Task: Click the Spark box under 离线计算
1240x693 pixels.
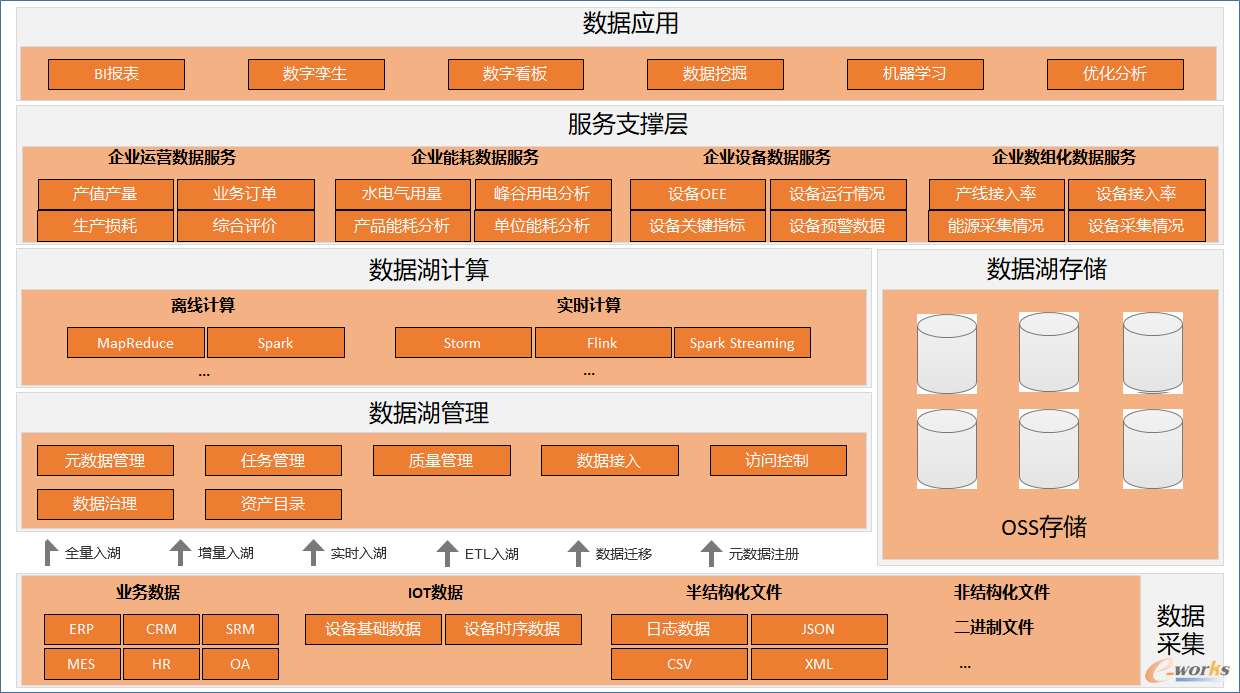Action: [x=276, y=343]
